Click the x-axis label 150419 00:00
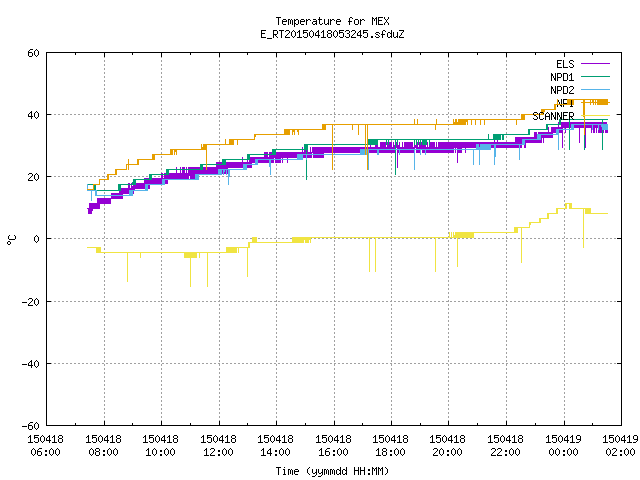Screen dimensions: 640x480 (564, 446)
